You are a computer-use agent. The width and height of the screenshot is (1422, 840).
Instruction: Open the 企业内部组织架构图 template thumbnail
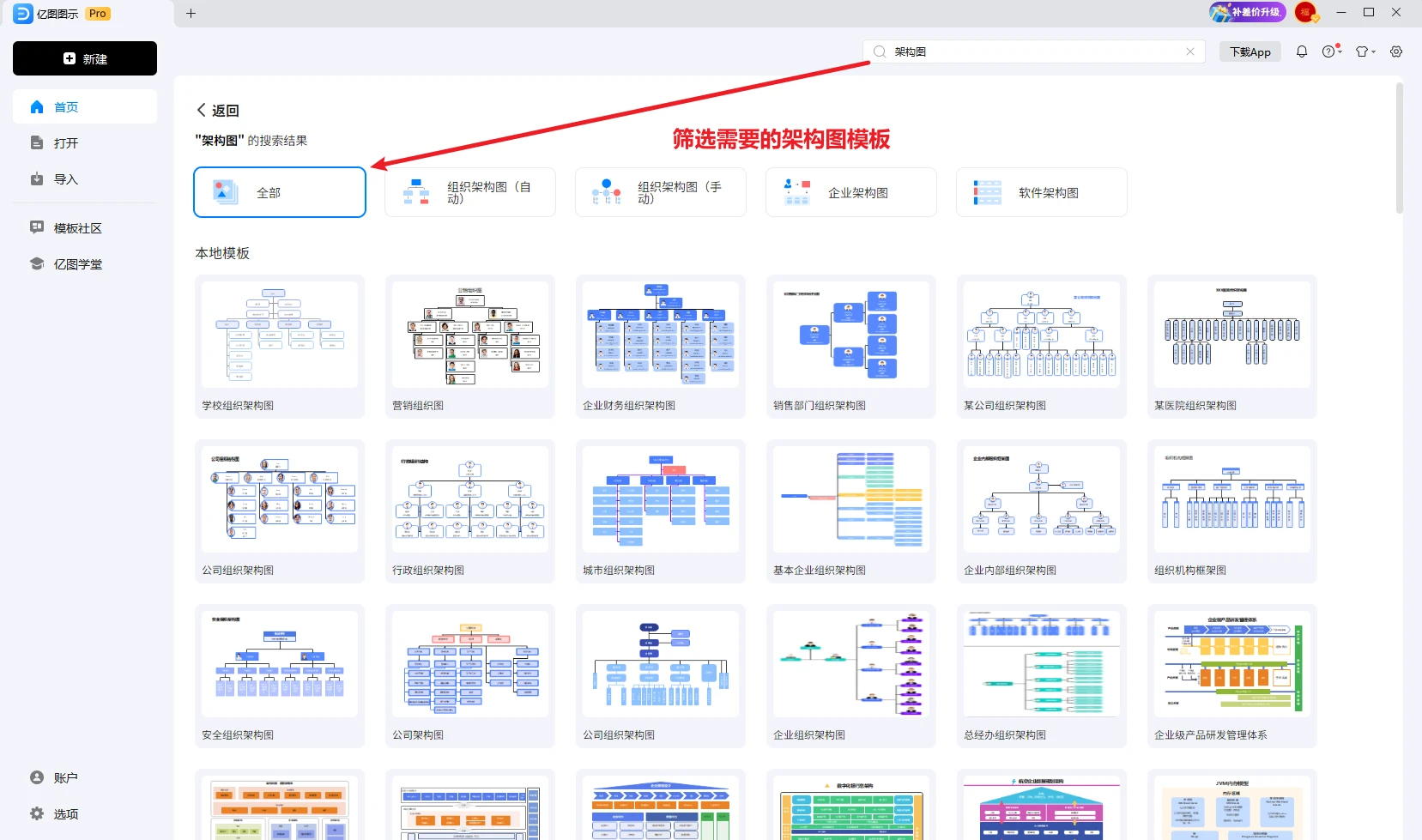(x=1042, y=499)
